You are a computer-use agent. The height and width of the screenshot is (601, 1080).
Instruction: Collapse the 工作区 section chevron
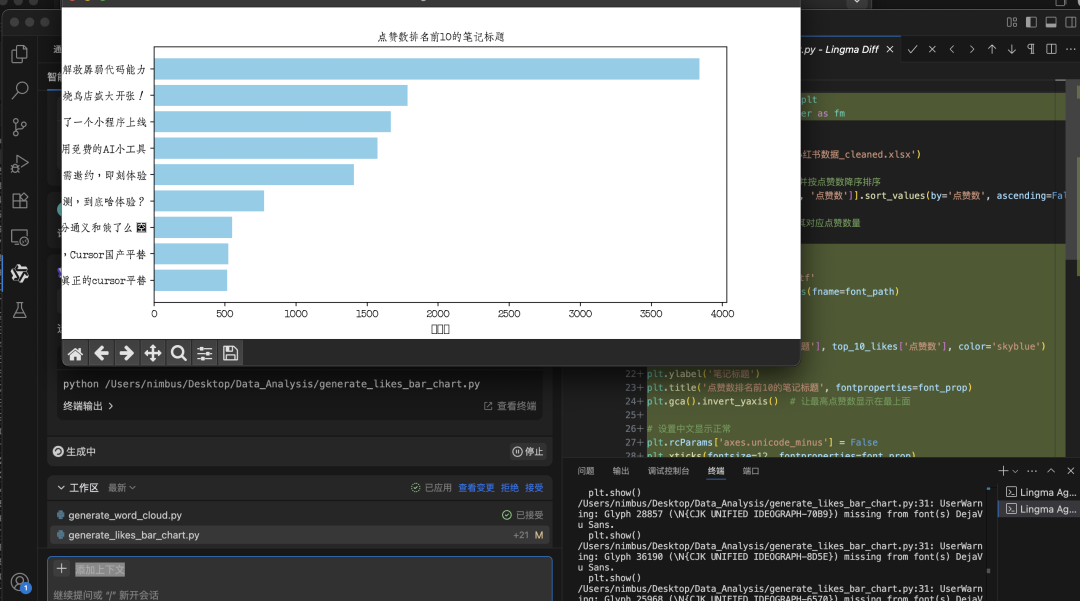point(60,488)
